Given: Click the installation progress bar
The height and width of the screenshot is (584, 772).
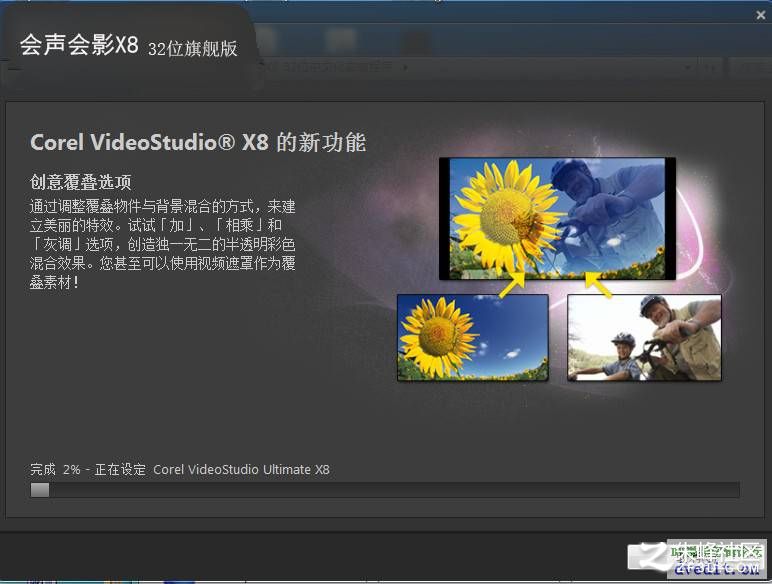Looking at the screenshot, I should [385, 490].
